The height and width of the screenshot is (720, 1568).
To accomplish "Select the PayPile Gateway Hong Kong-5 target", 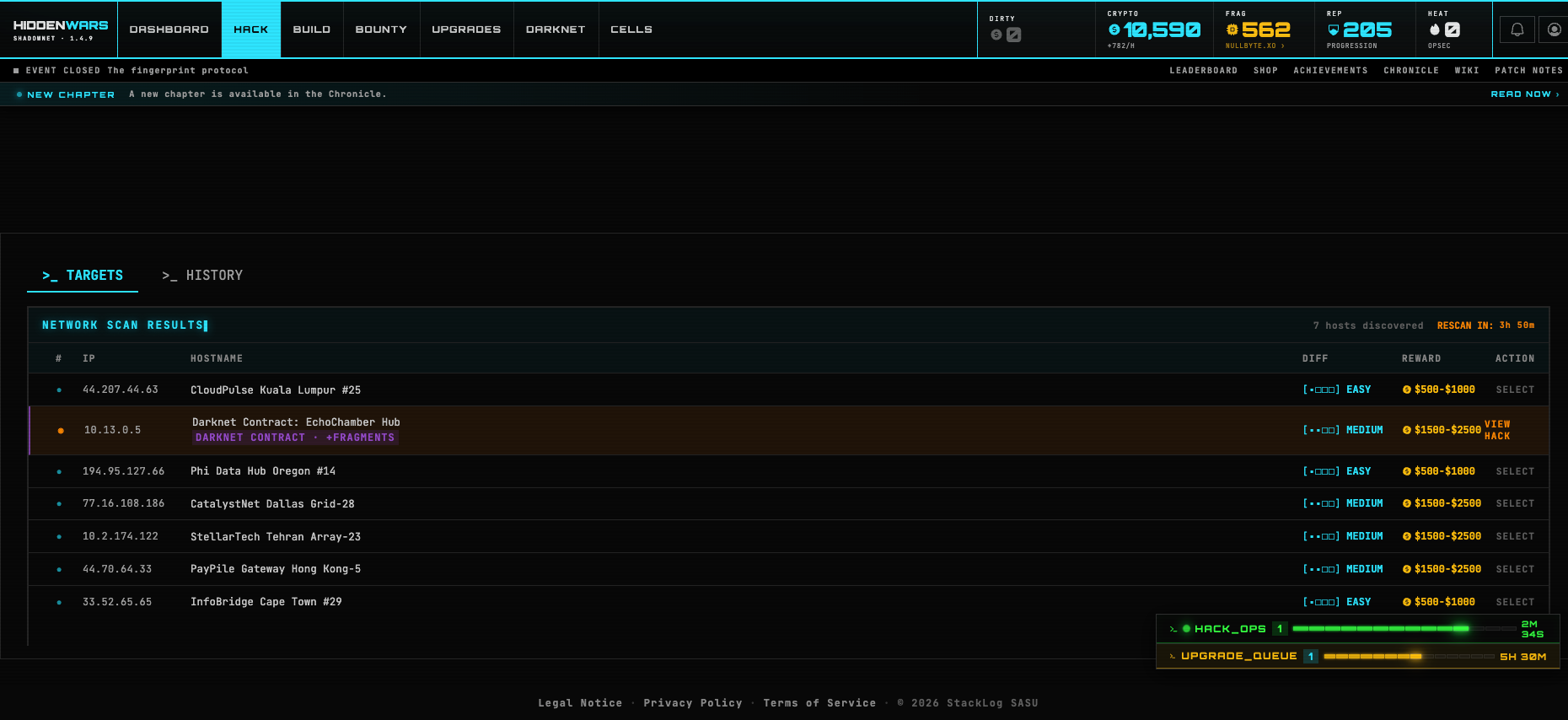I will coord(1515,569).
